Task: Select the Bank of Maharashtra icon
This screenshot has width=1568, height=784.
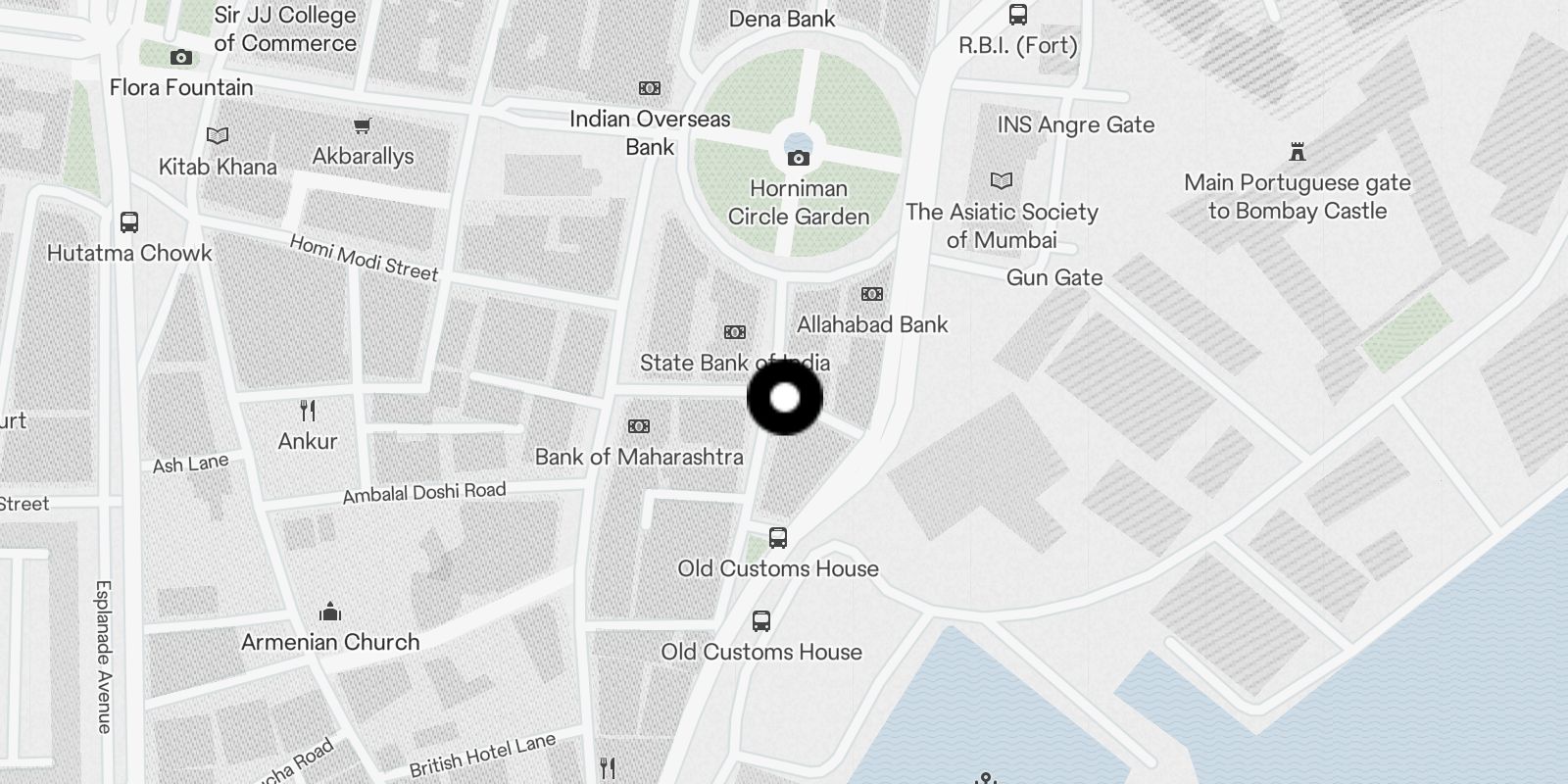Action: tap(638, 426)
